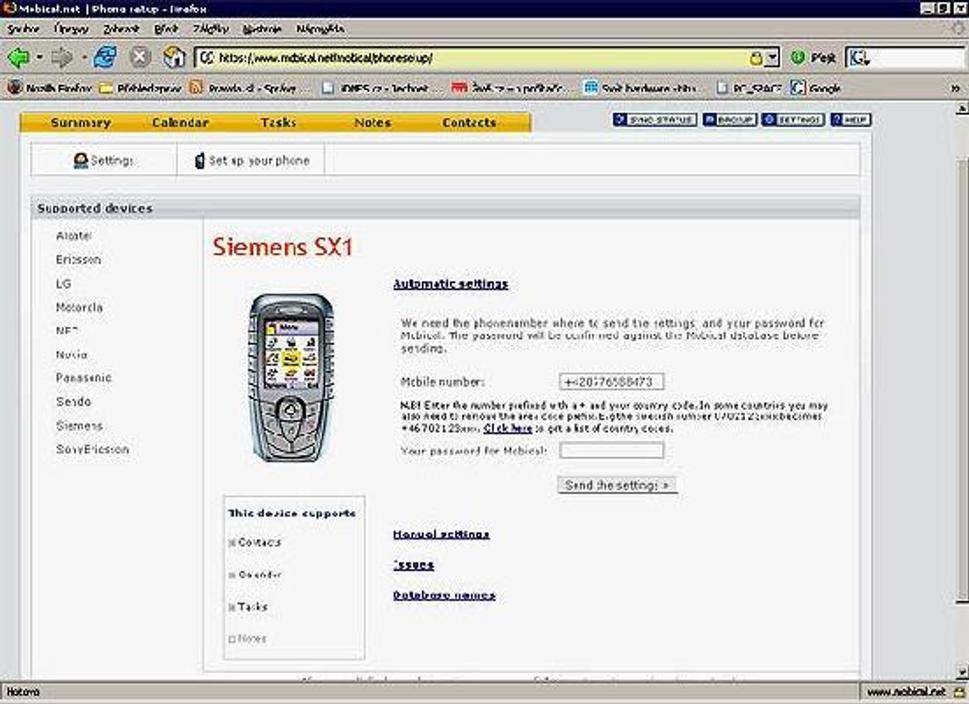Open the Úpravy menu
The width and height of the screenshot is (969, 704).
[x=71, y=29]
